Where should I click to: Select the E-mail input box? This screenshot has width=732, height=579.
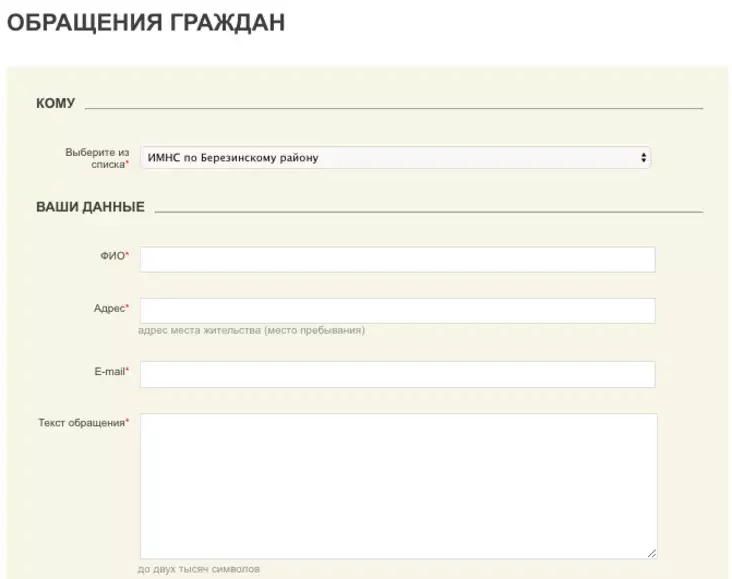point(397,374)
